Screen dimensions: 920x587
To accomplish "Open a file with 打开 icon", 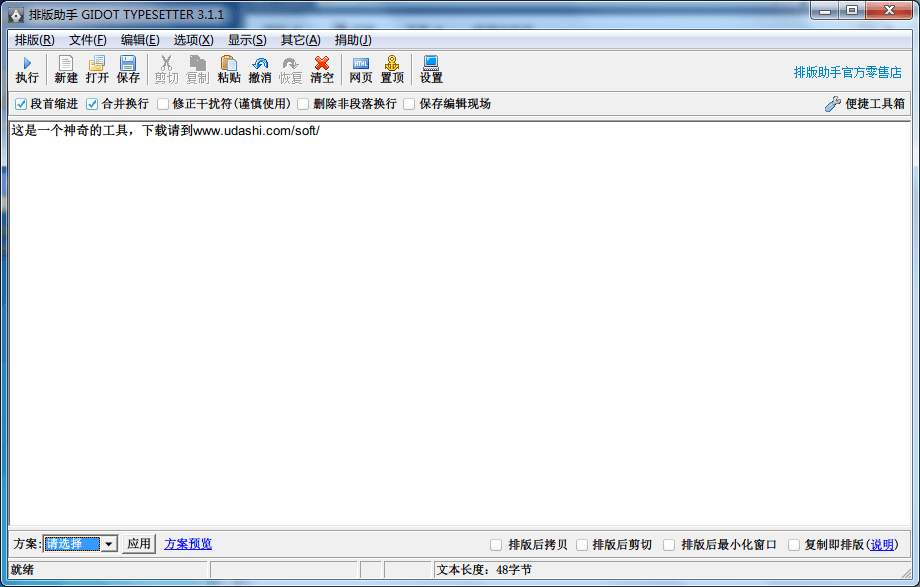I will [97, 70].
